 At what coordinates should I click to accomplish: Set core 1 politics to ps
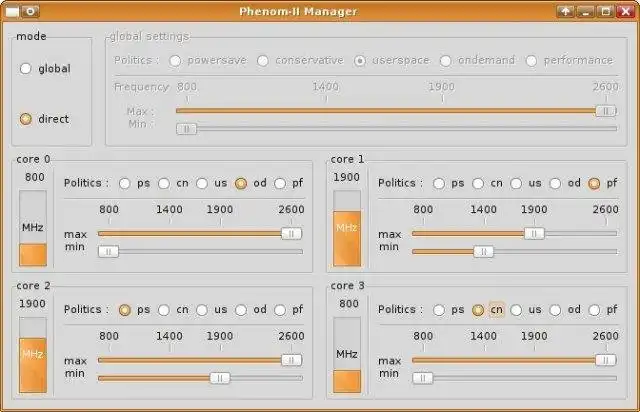pyautogui.click(x=439, y=184)
